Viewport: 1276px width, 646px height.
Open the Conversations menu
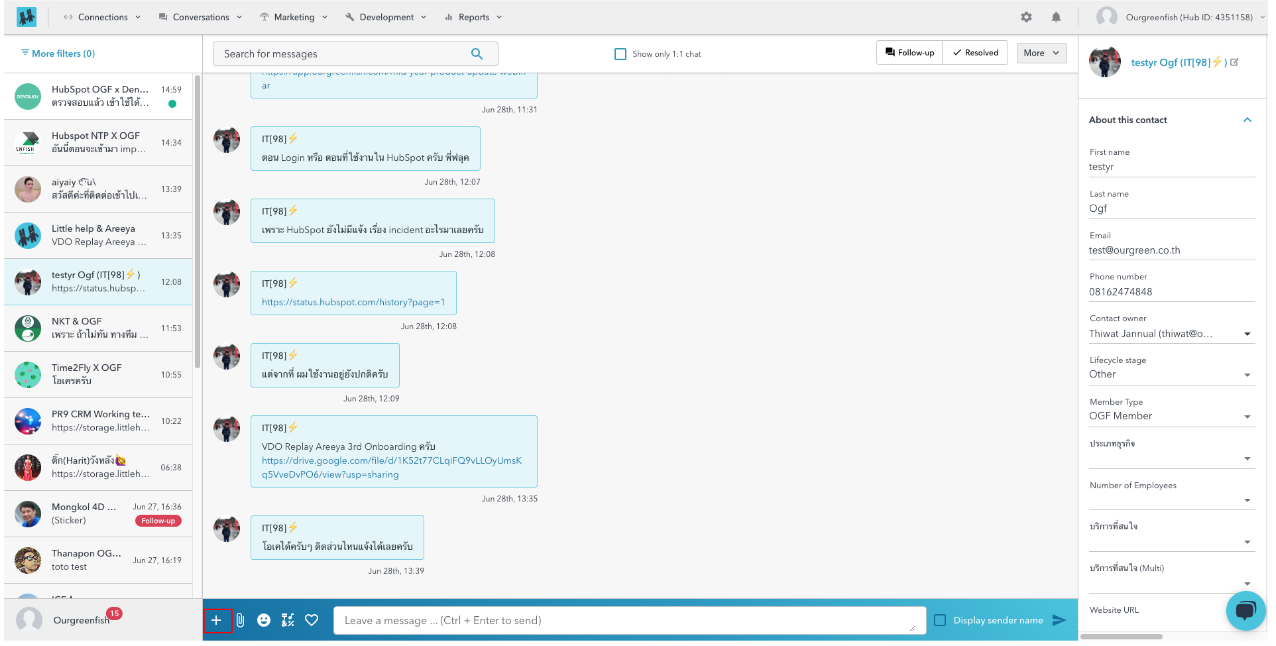[200, 17]
